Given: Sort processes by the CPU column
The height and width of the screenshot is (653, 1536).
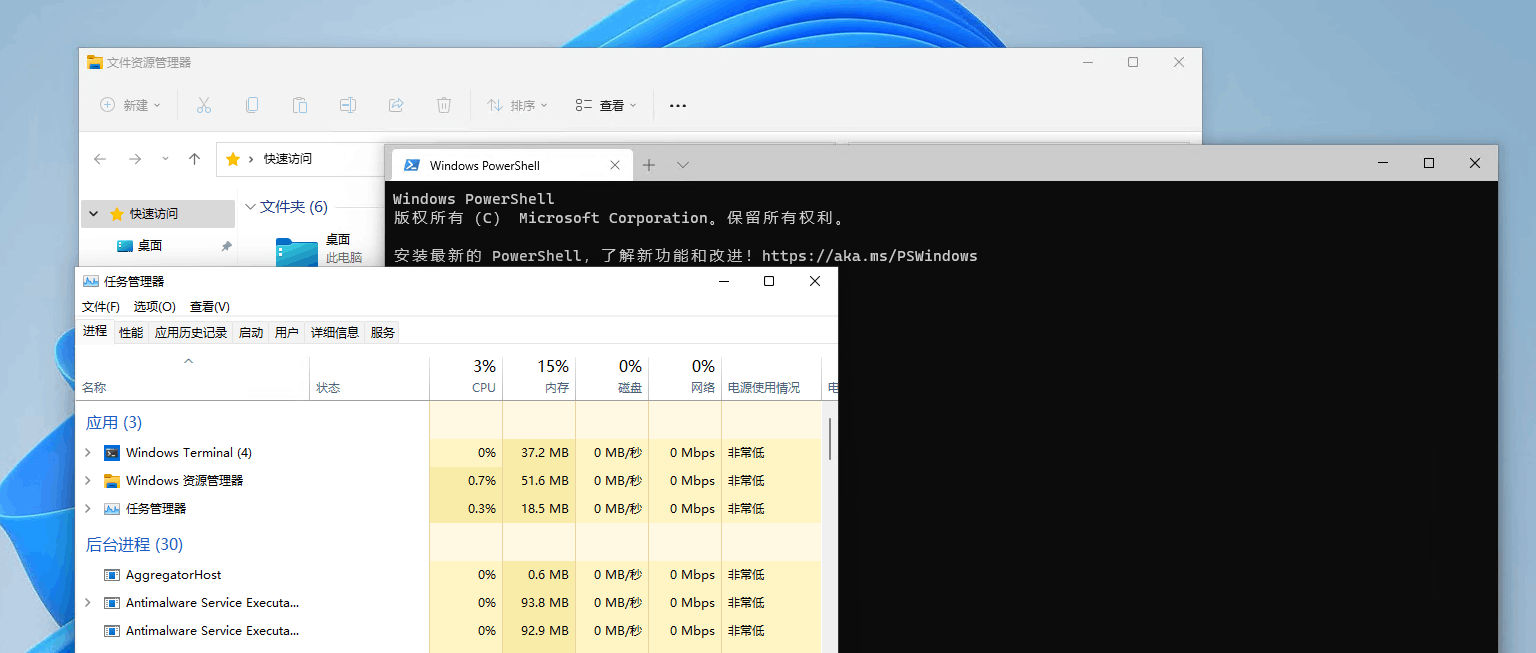Looking at the screenshot, I should click(466, 378).
